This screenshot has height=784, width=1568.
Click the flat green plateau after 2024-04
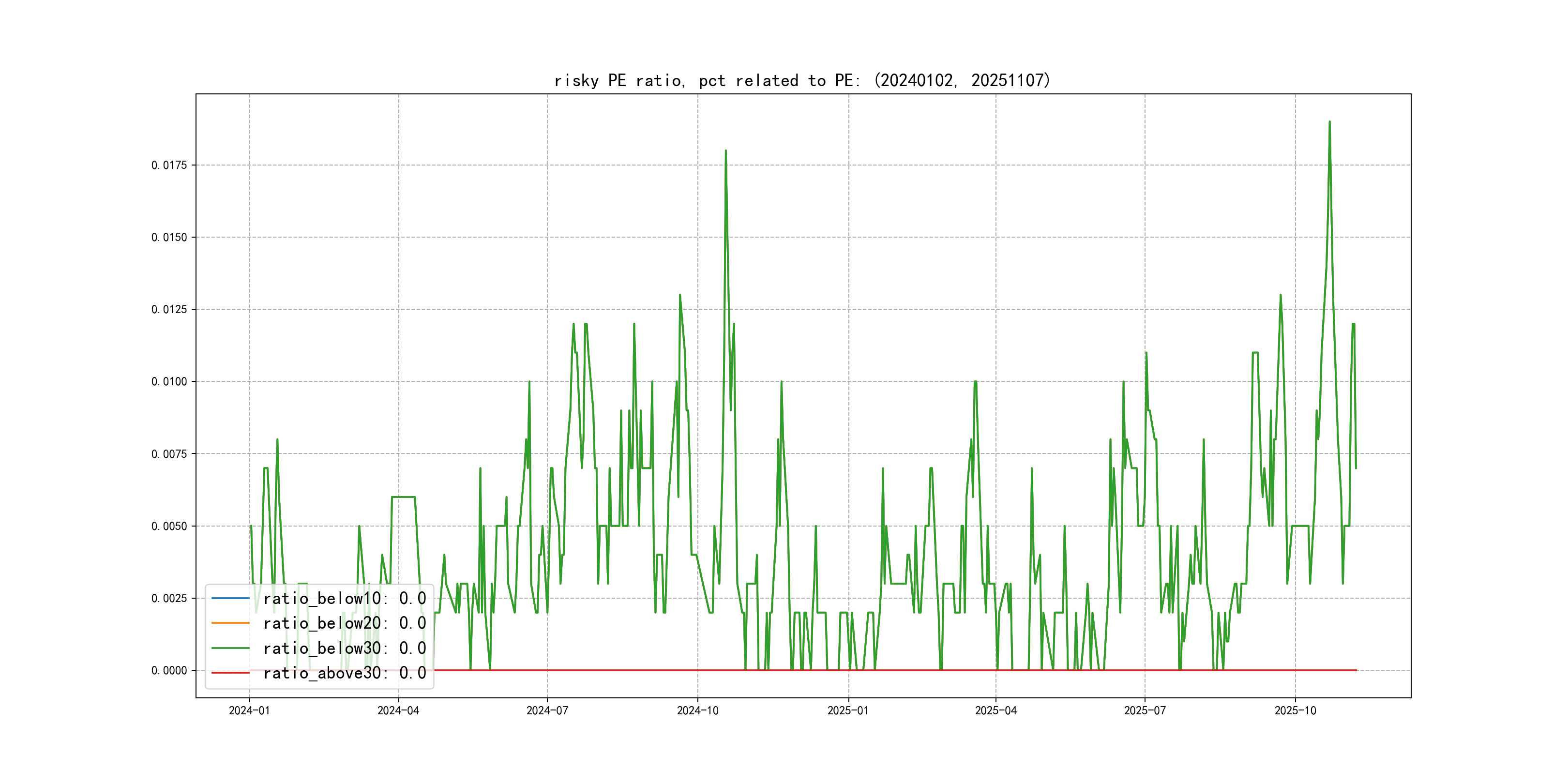(403, 498)
